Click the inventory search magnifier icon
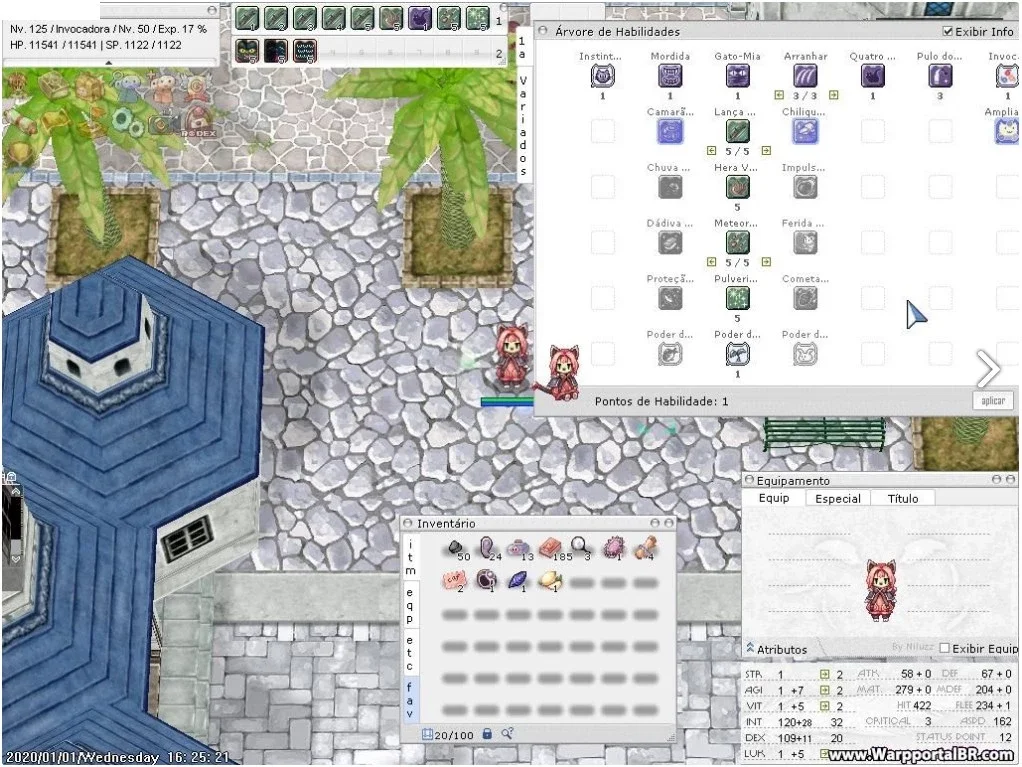This screenshot has width=1022, height=767. pyautogui.click(x=507, y=734)
